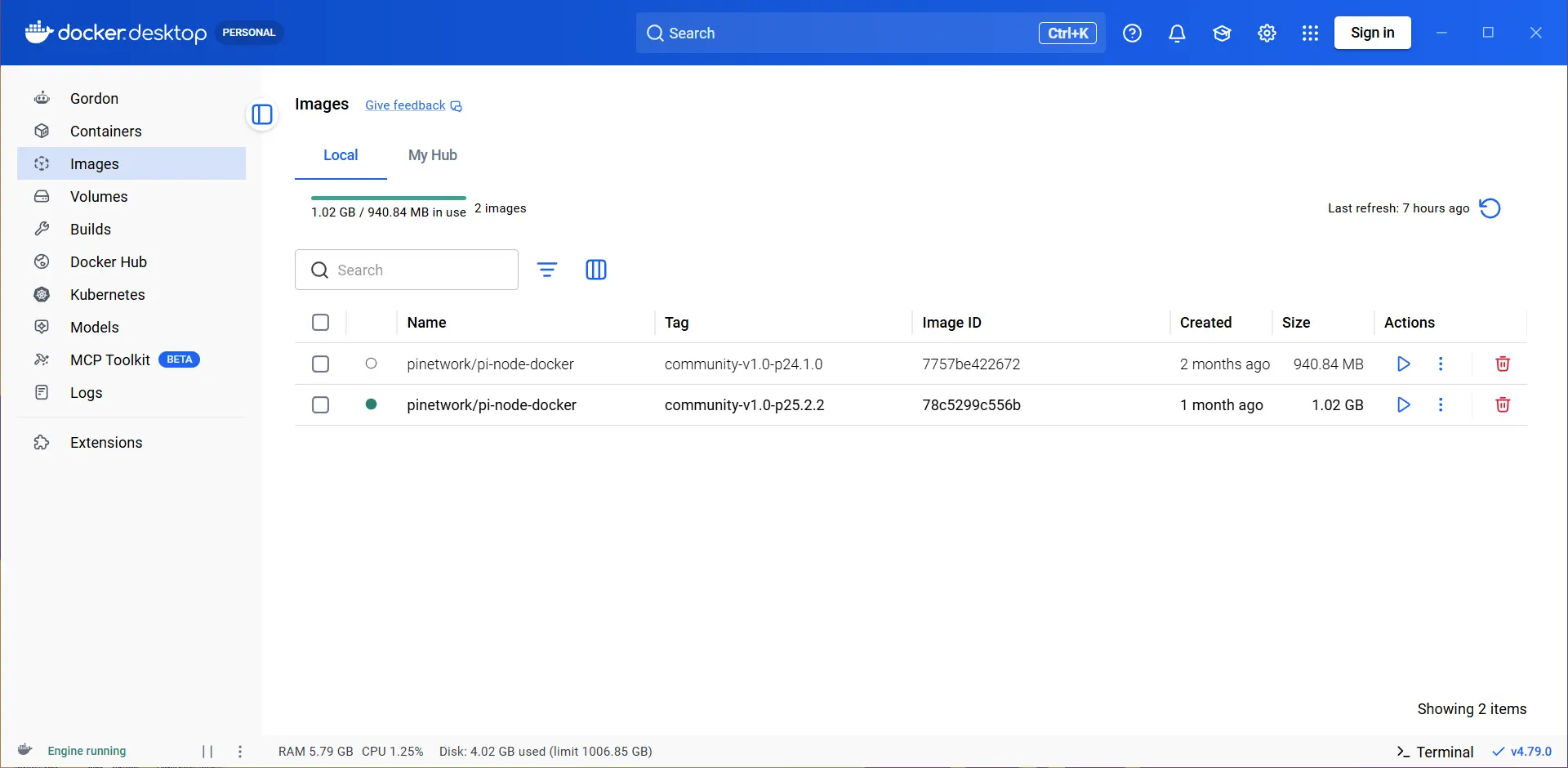
Task: Open the apps grid menu
Action: tap(1310, 33)
